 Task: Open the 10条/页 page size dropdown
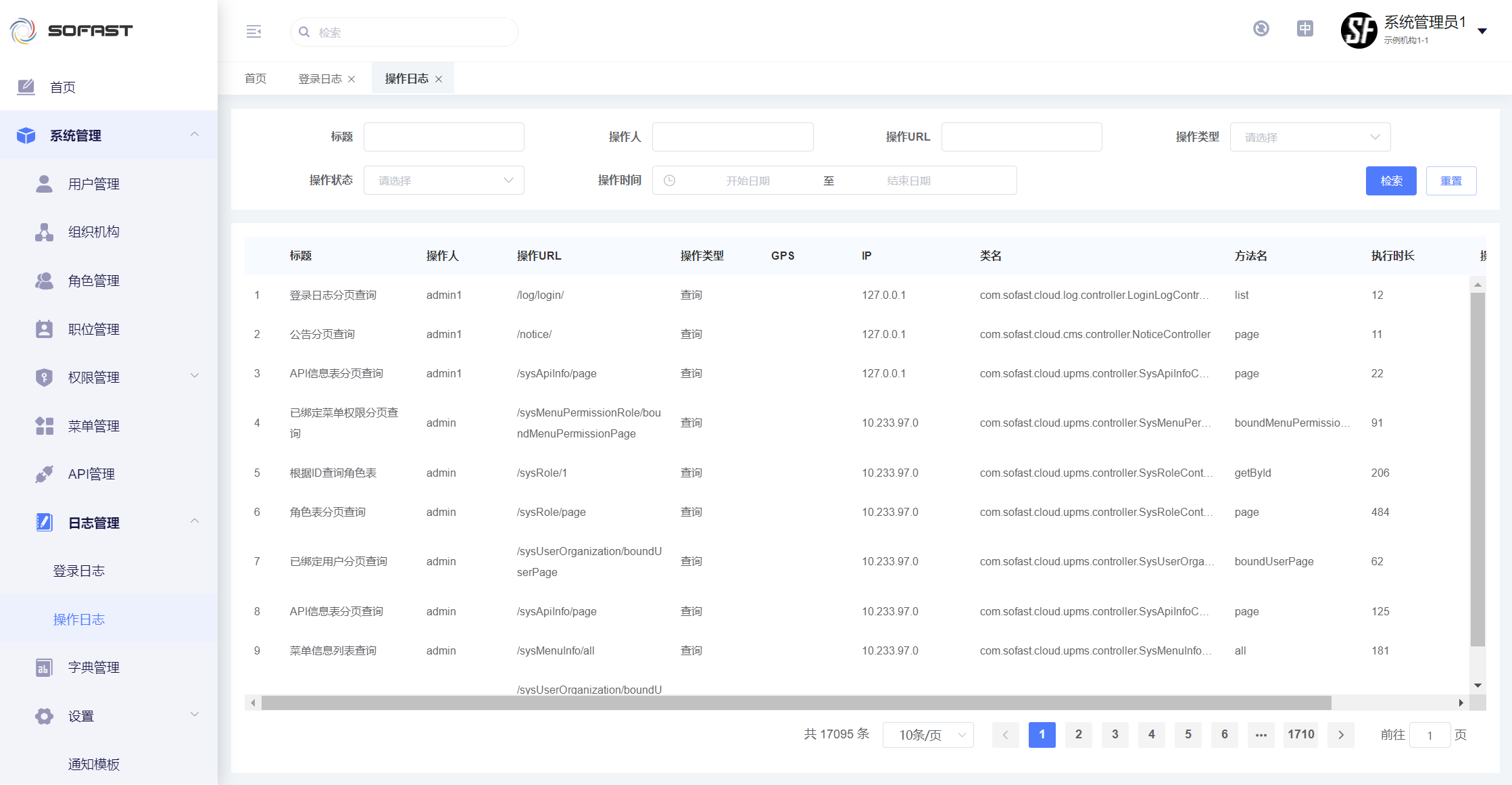pyautogui.click(x=927, y=735)
